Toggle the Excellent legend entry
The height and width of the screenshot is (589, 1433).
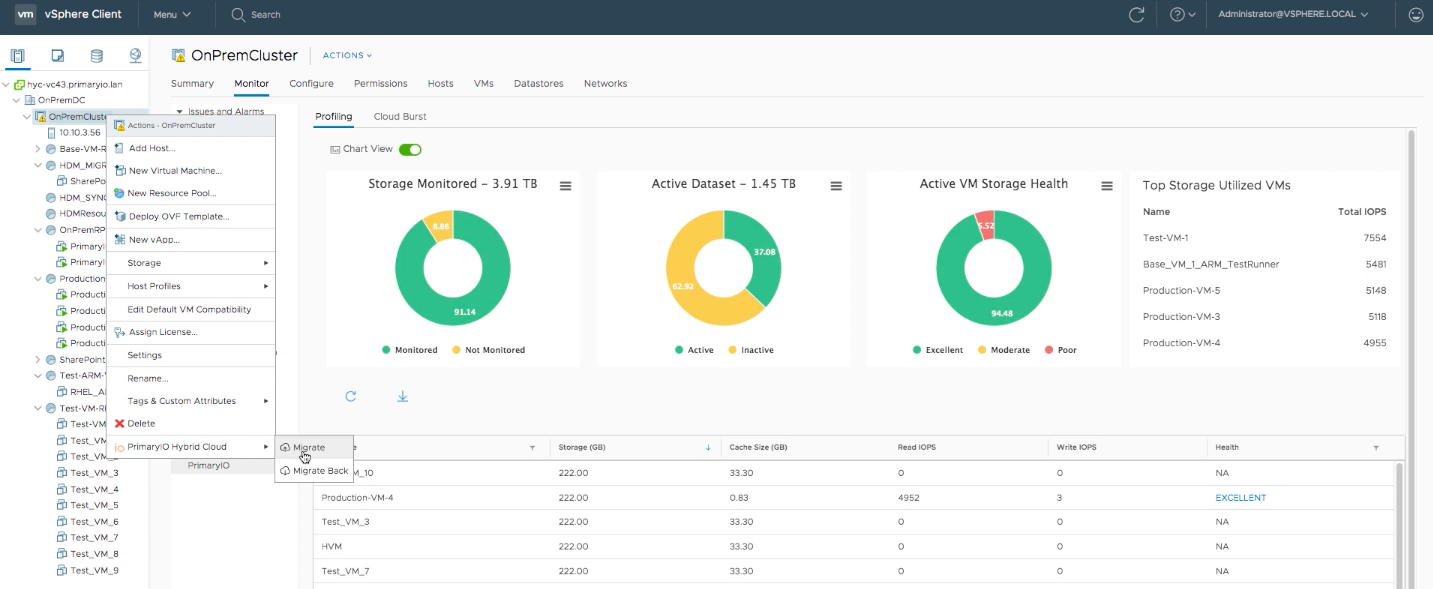click(938, 350)
